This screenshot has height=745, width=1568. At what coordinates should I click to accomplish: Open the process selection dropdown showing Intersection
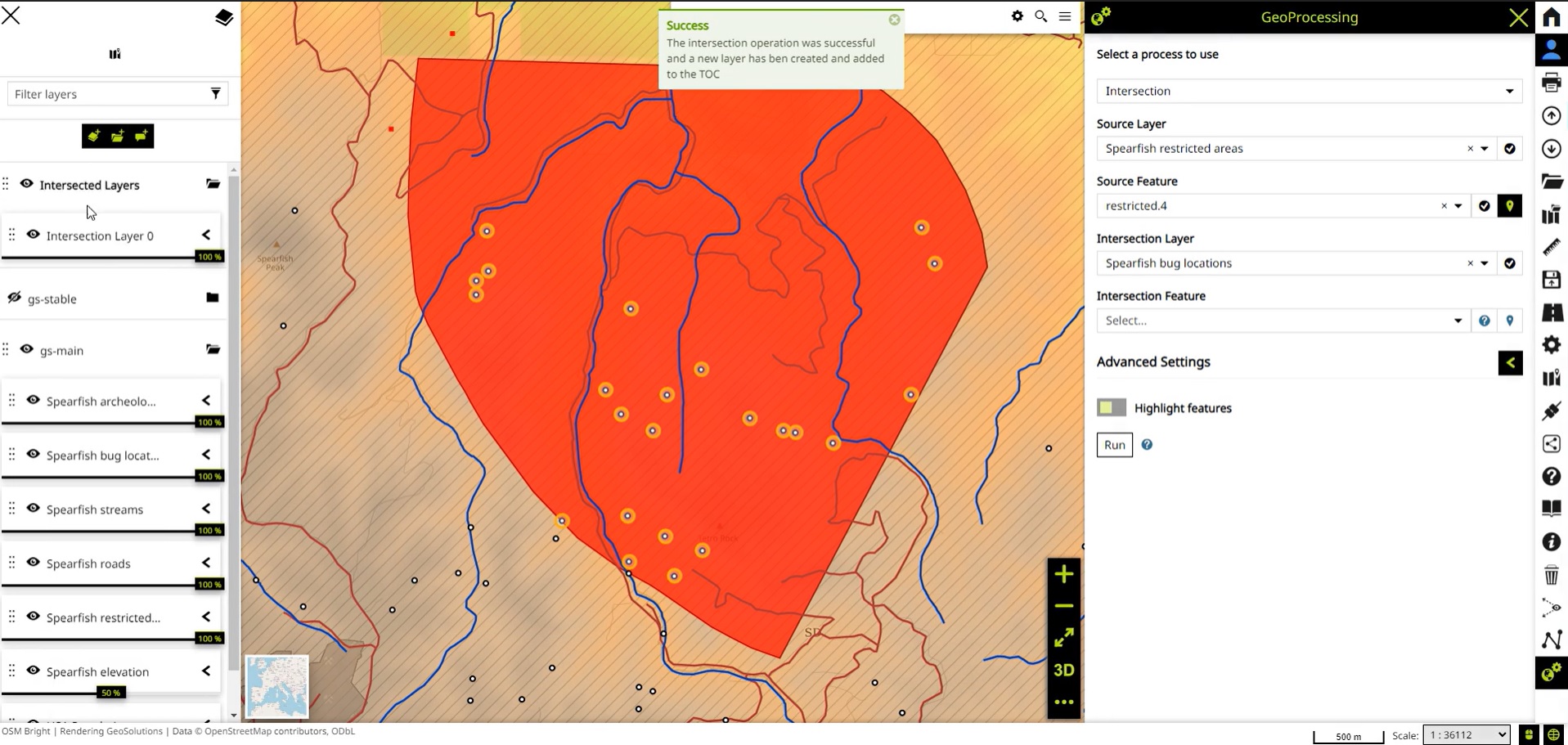(1308, 91)
